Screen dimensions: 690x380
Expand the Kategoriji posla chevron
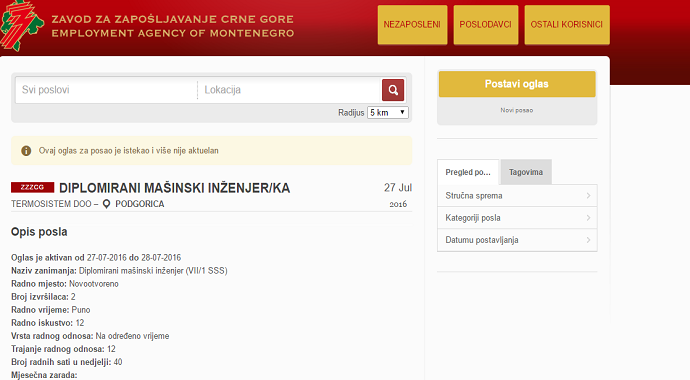(588, 218)
